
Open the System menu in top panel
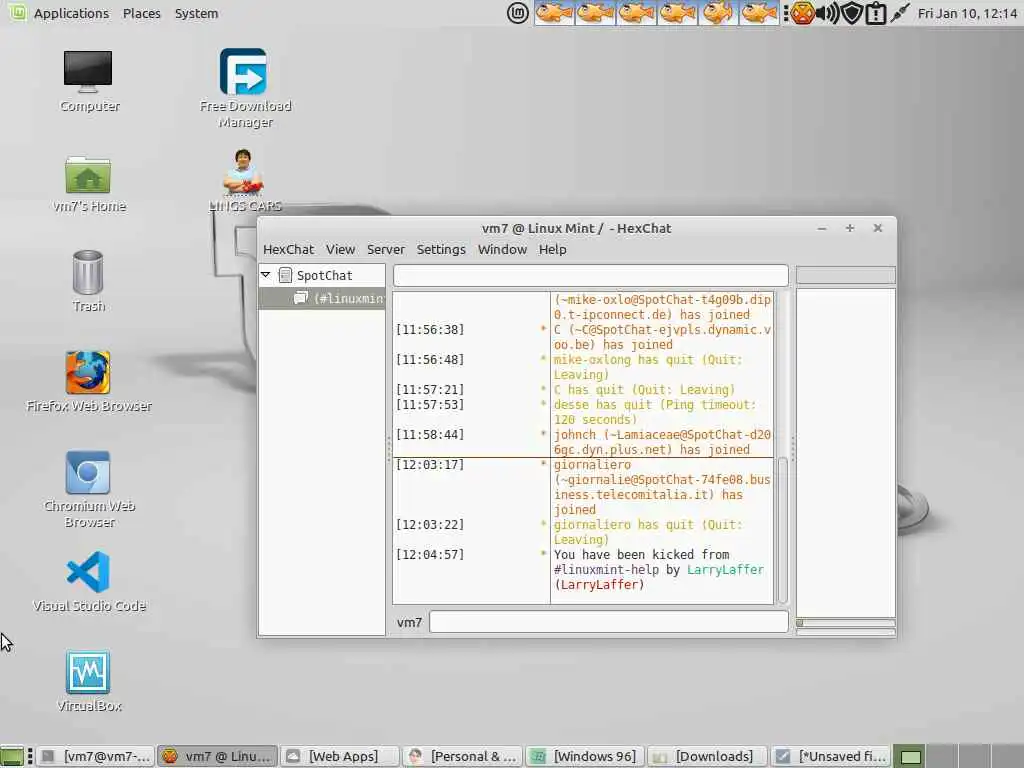click(x=197, y=13)
